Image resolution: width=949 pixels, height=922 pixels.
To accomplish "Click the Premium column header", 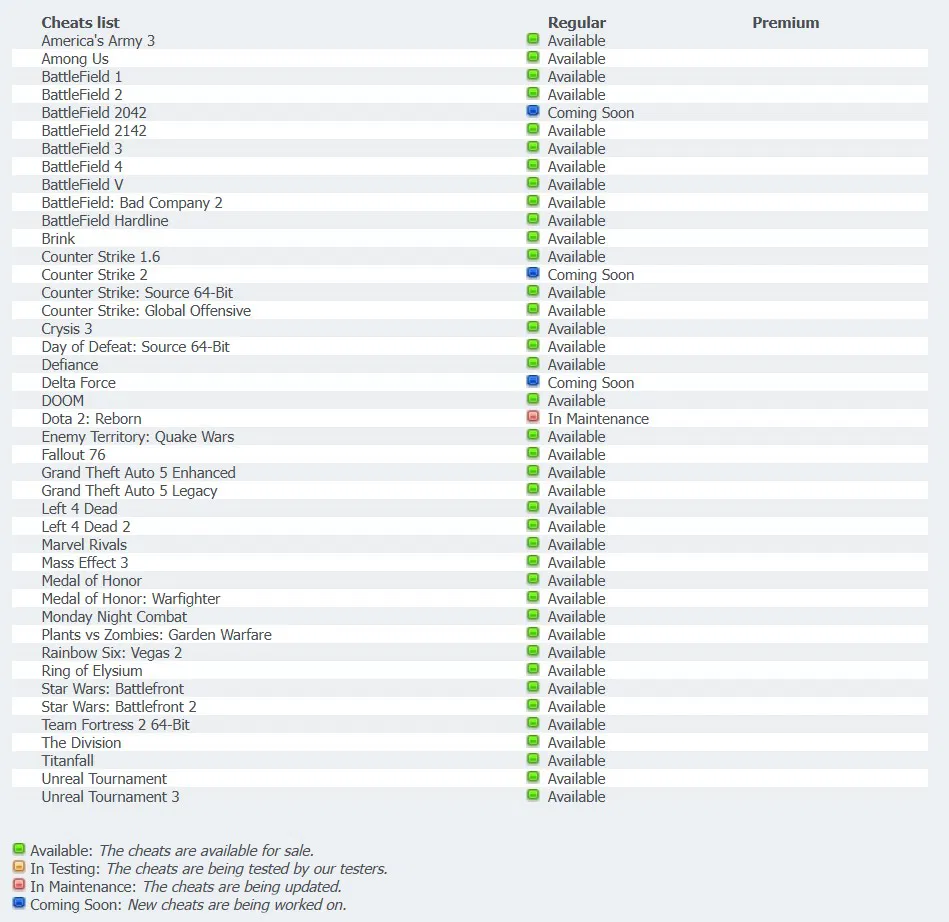I will (786, 22).
